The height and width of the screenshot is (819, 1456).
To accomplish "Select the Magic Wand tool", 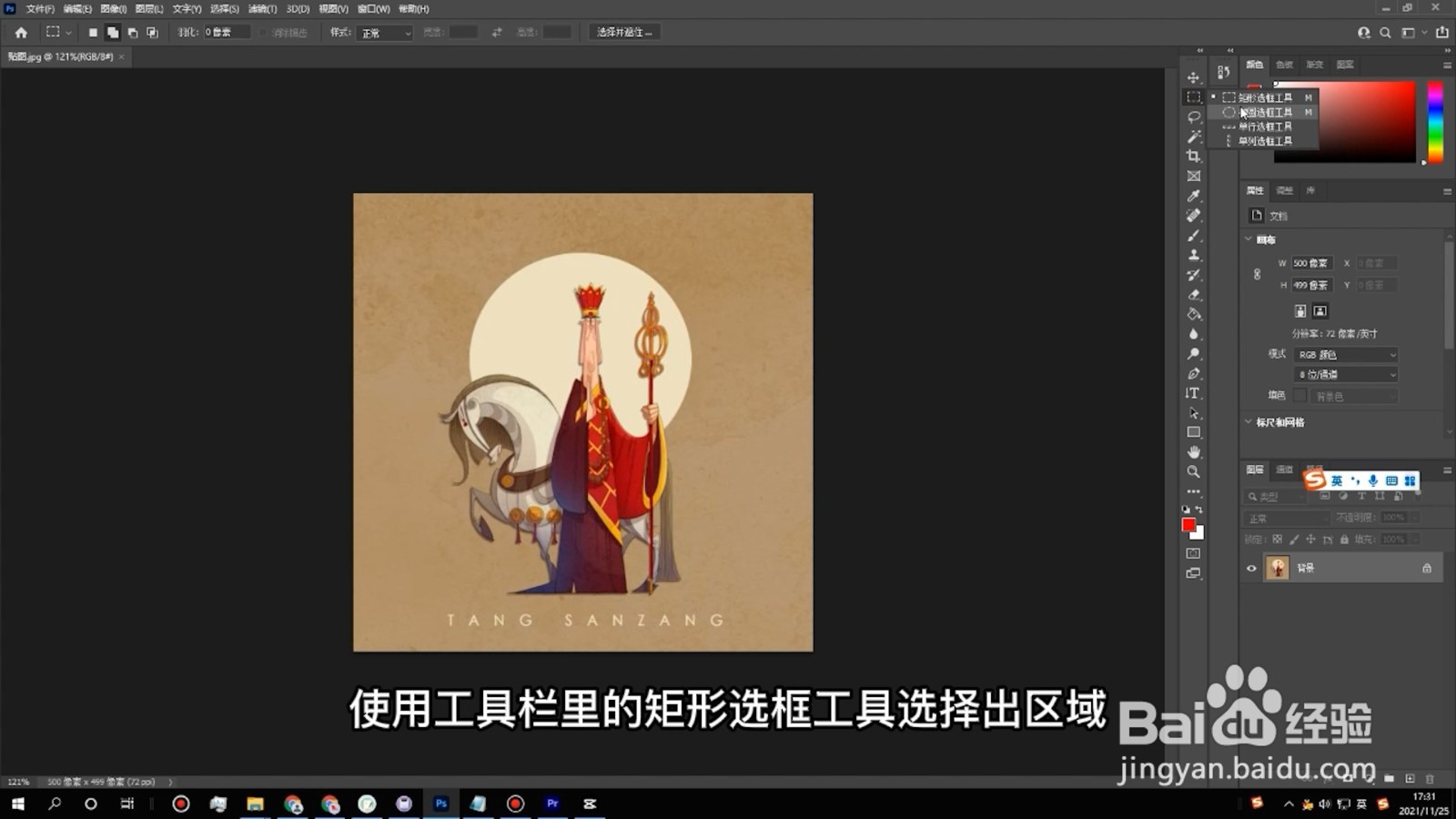I will 1193,136.
